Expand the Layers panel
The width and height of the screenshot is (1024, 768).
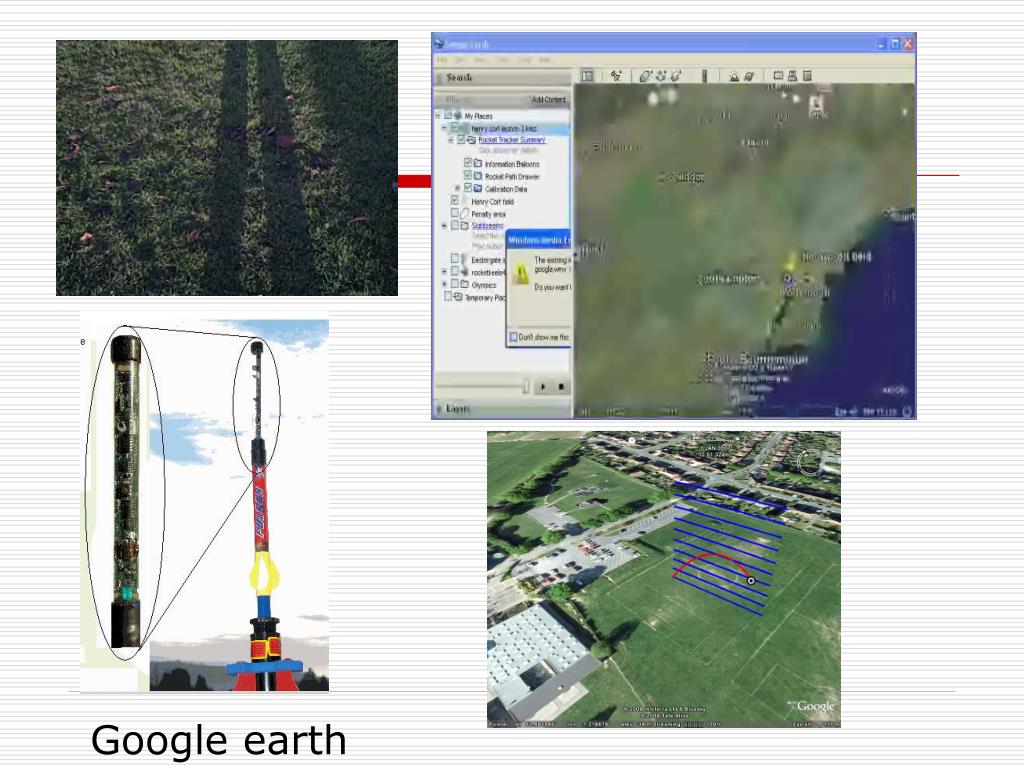click(502, 409)
